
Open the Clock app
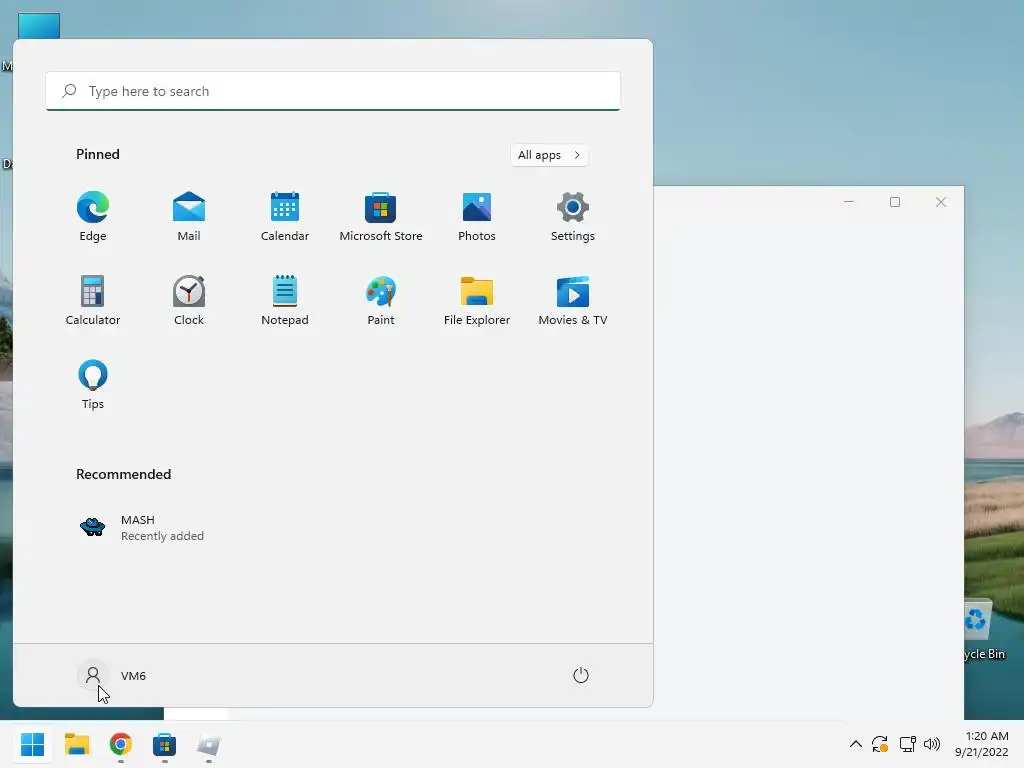(189, 301)
